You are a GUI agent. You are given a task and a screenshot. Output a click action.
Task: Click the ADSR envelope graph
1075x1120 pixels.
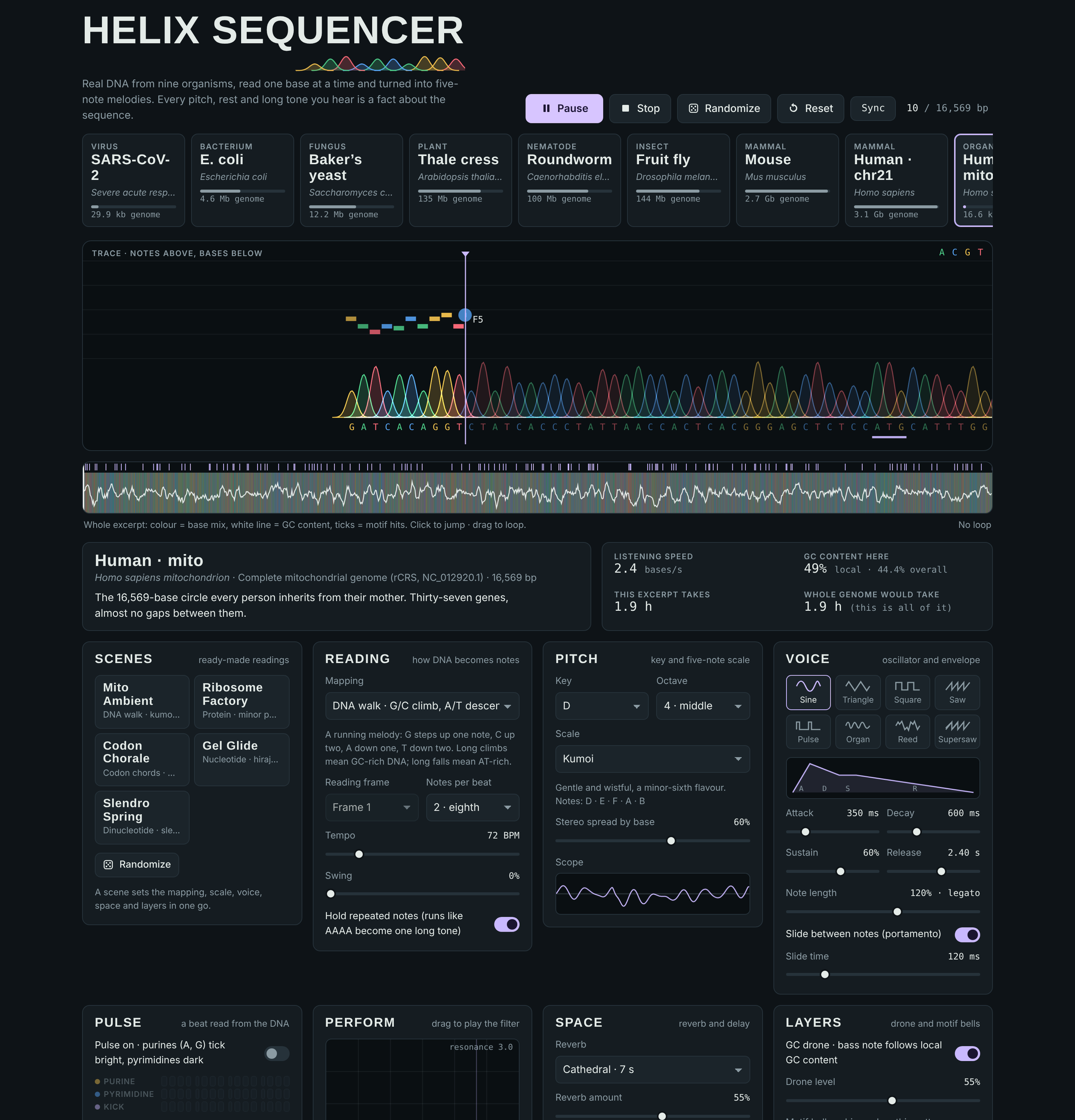tap(882, 778)
